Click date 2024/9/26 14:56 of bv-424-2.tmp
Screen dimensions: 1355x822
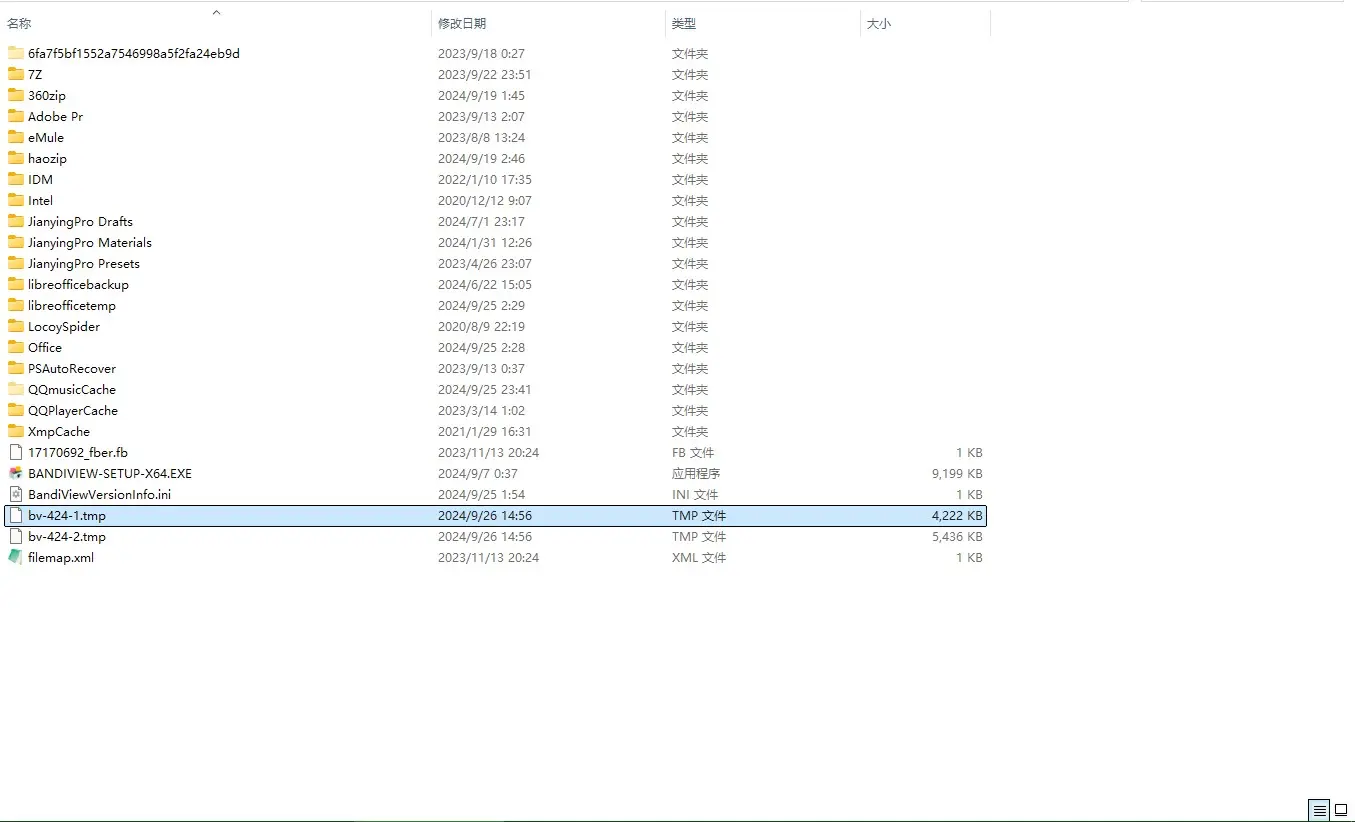click(x=485, y=537)
